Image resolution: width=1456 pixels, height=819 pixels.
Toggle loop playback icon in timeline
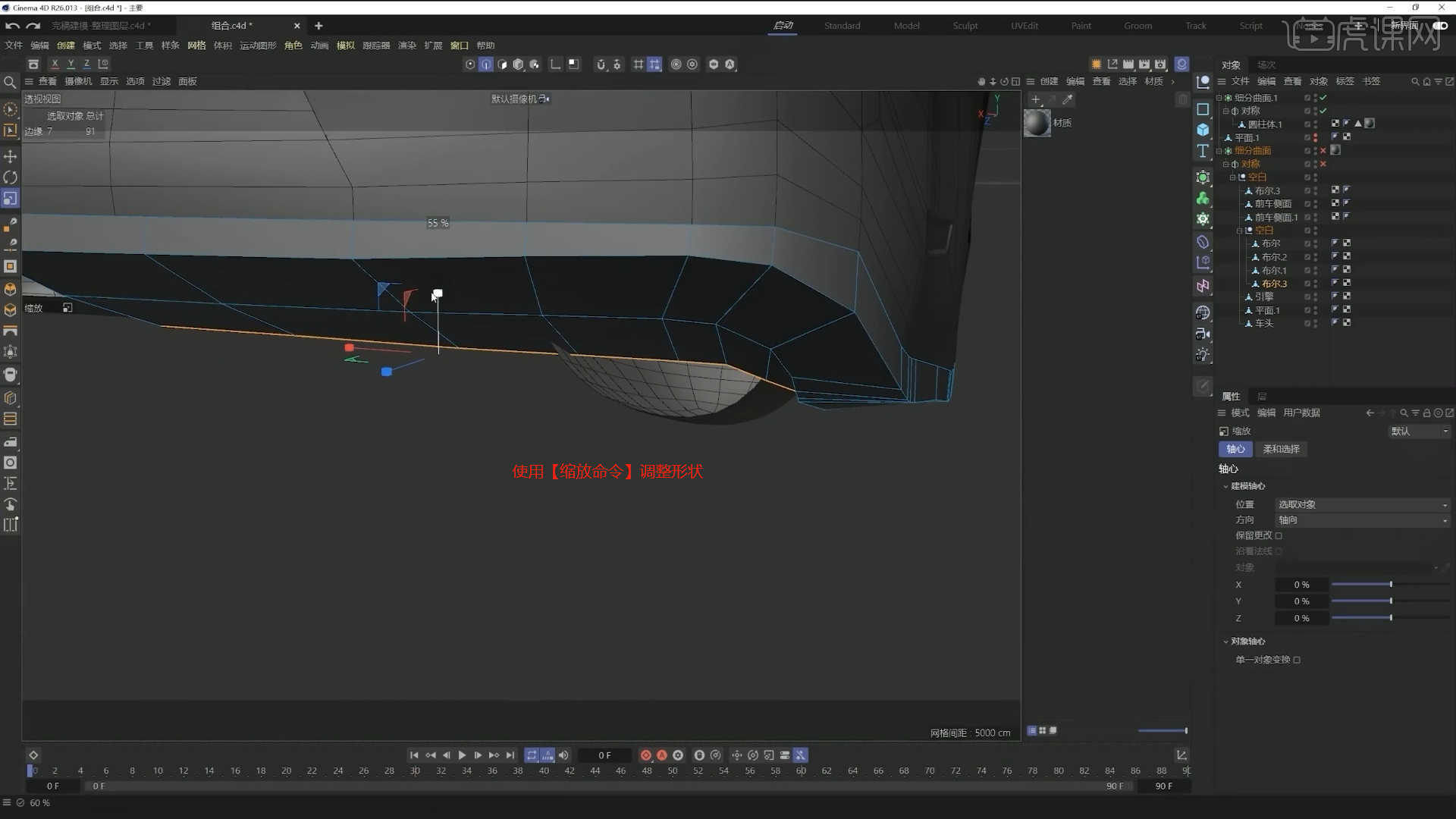click(x=532, y=755)
